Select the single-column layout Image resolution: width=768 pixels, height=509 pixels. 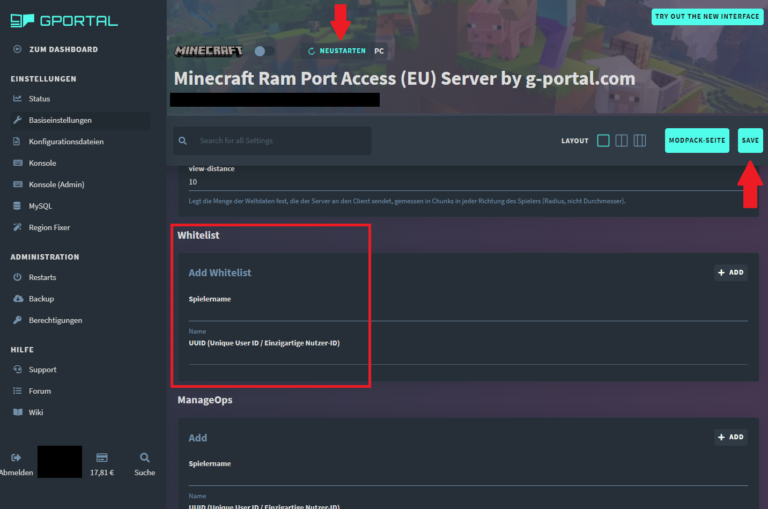coord(603,141)
